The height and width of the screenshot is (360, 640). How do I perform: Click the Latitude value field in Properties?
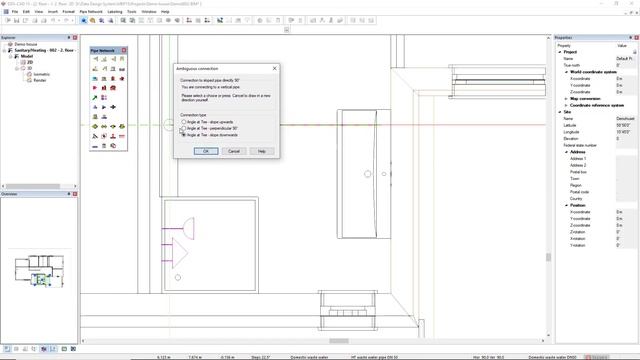point(626,125)
